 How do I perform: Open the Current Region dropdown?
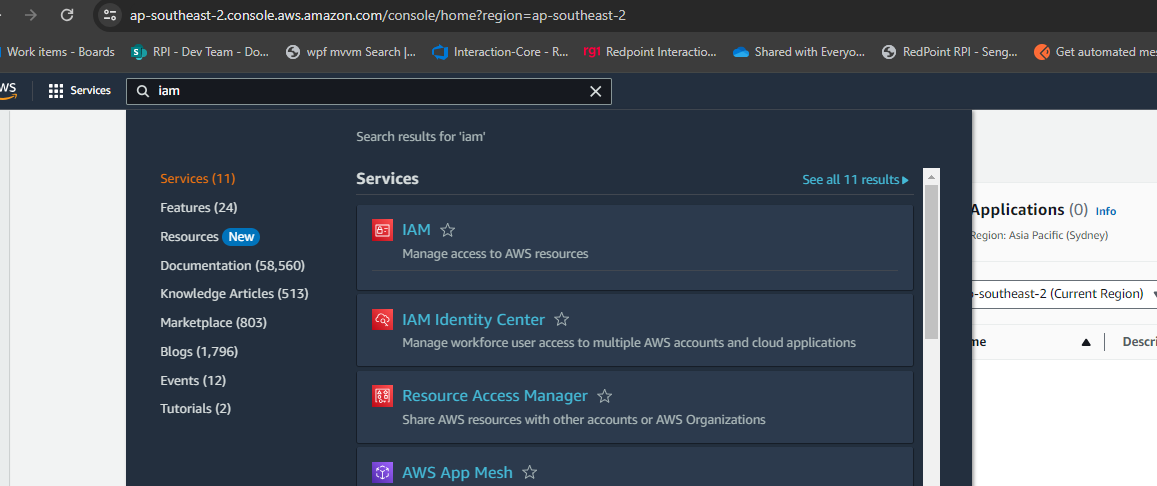click(x=1060, y=294)
